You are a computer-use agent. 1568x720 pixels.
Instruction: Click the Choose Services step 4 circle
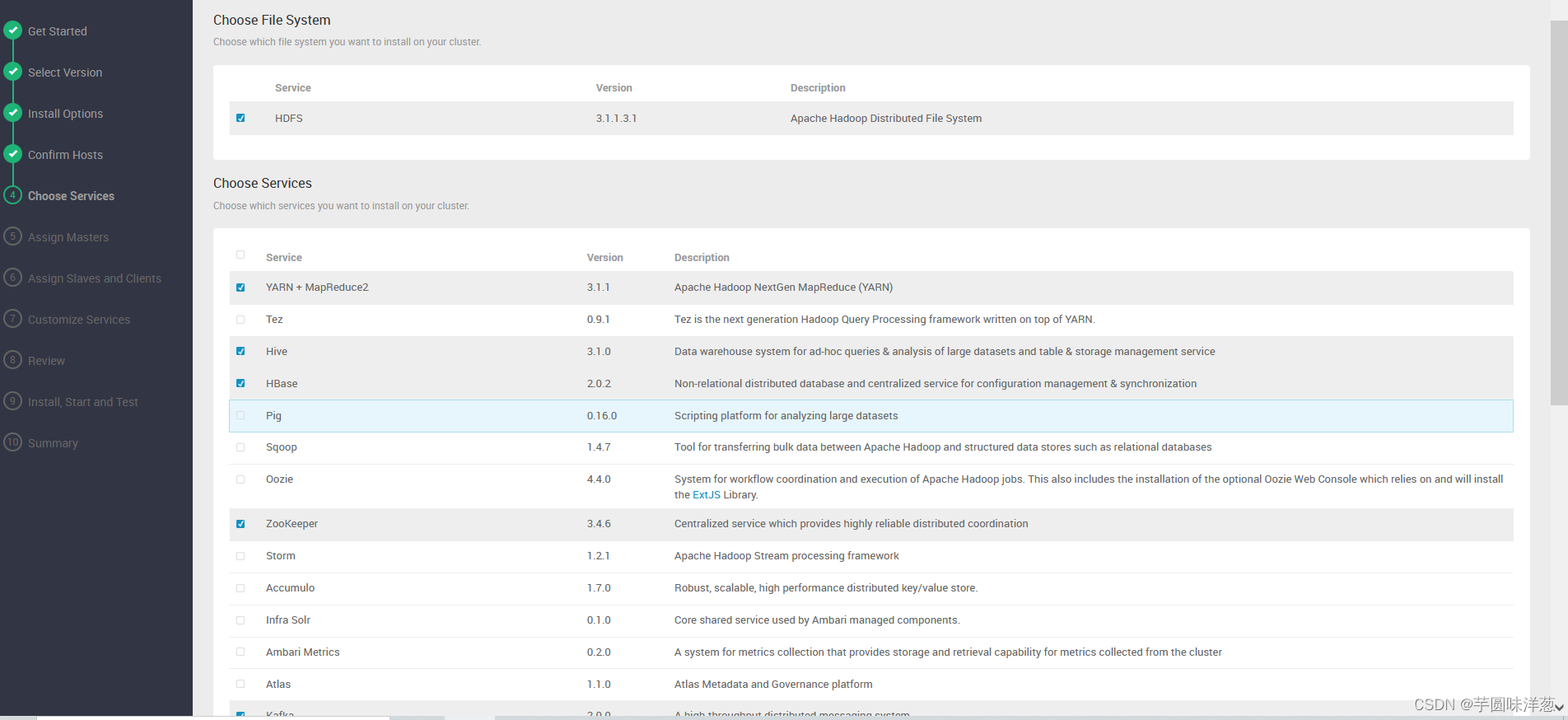pyautogui.click(x=12, y=195)
